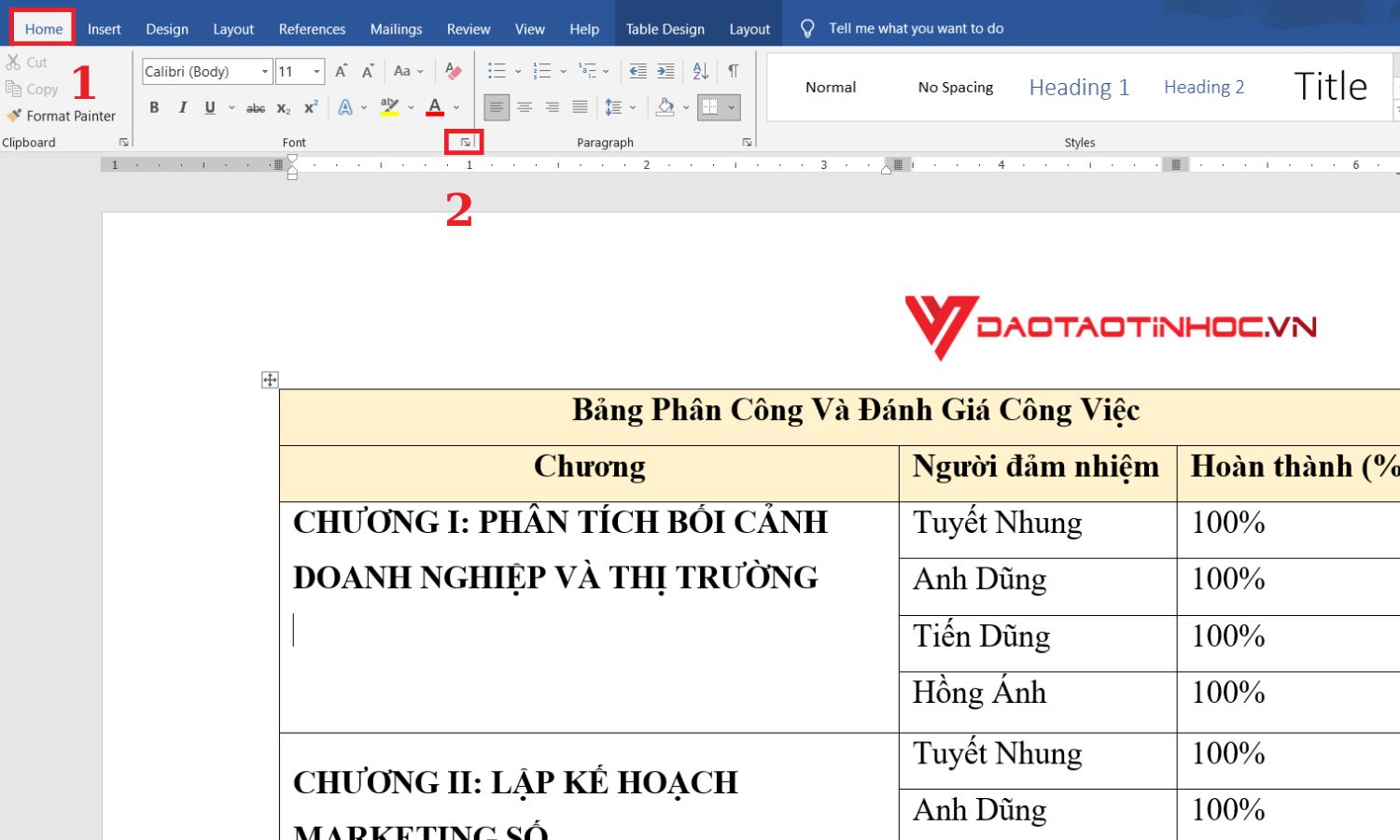Toggle underline on the selection
Viewport: 1400px width, 840px height.
pos(209,107)
